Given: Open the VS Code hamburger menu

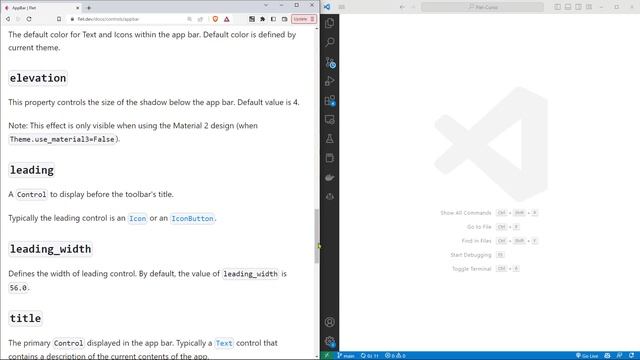Looking at the screenshot, I should (342, 7).
